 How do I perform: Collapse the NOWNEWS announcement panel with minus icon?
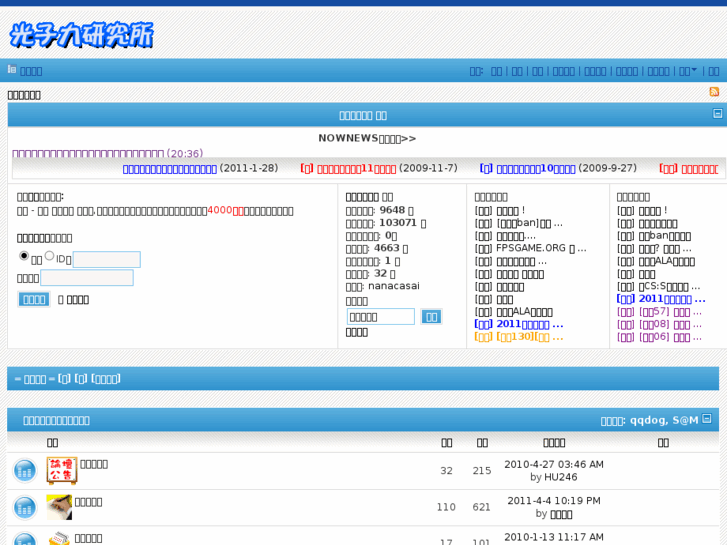tap(717, 113)
